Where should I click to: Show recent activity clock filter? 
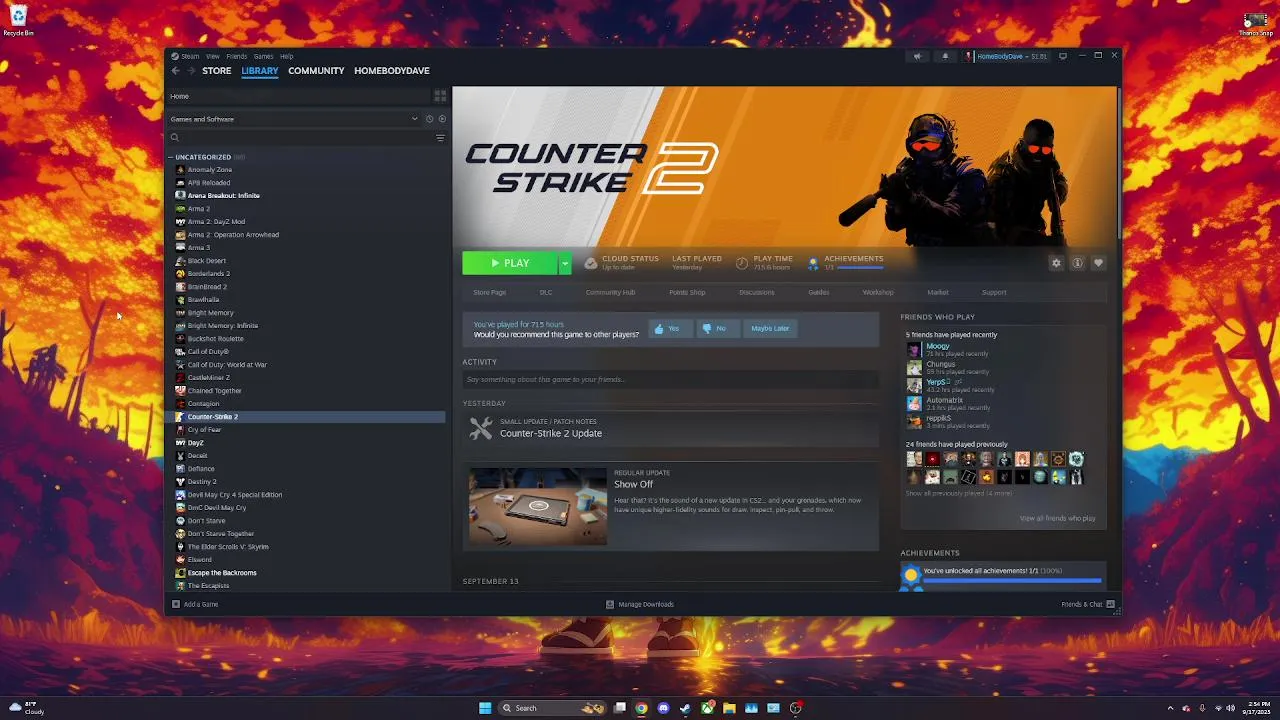[429, 119]
